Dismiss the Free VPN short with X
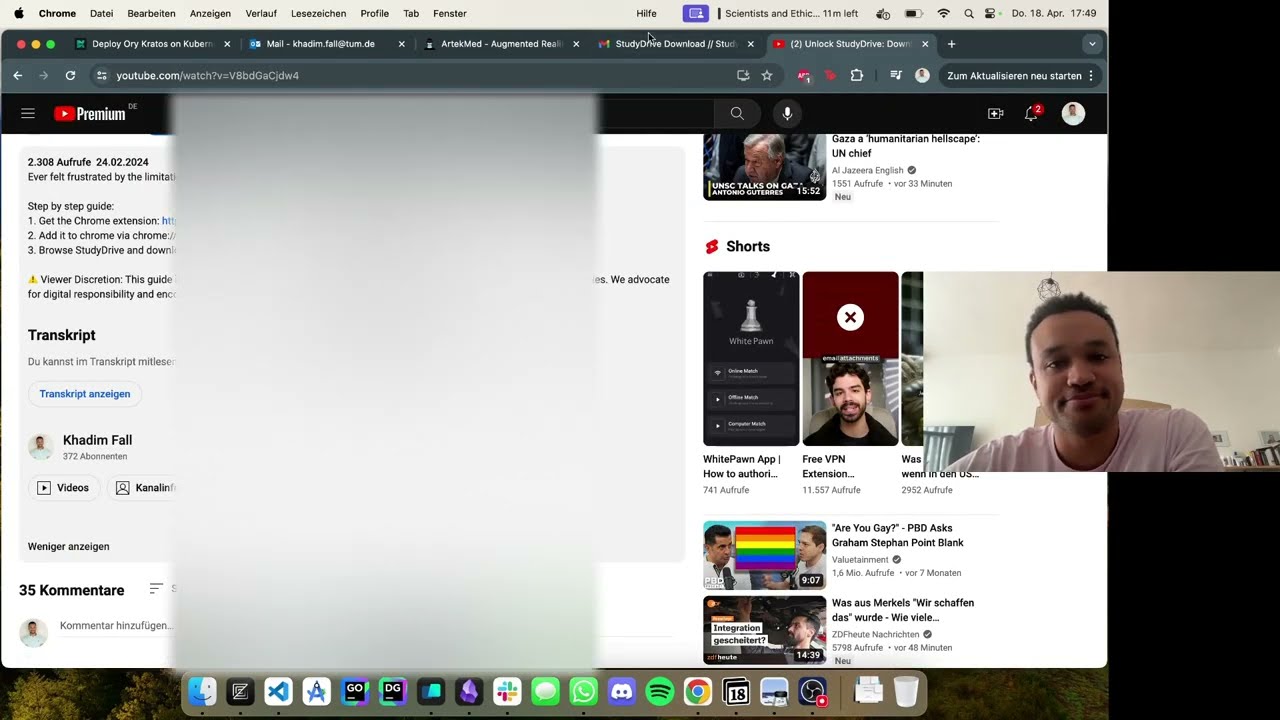 [x=850, y=317]
